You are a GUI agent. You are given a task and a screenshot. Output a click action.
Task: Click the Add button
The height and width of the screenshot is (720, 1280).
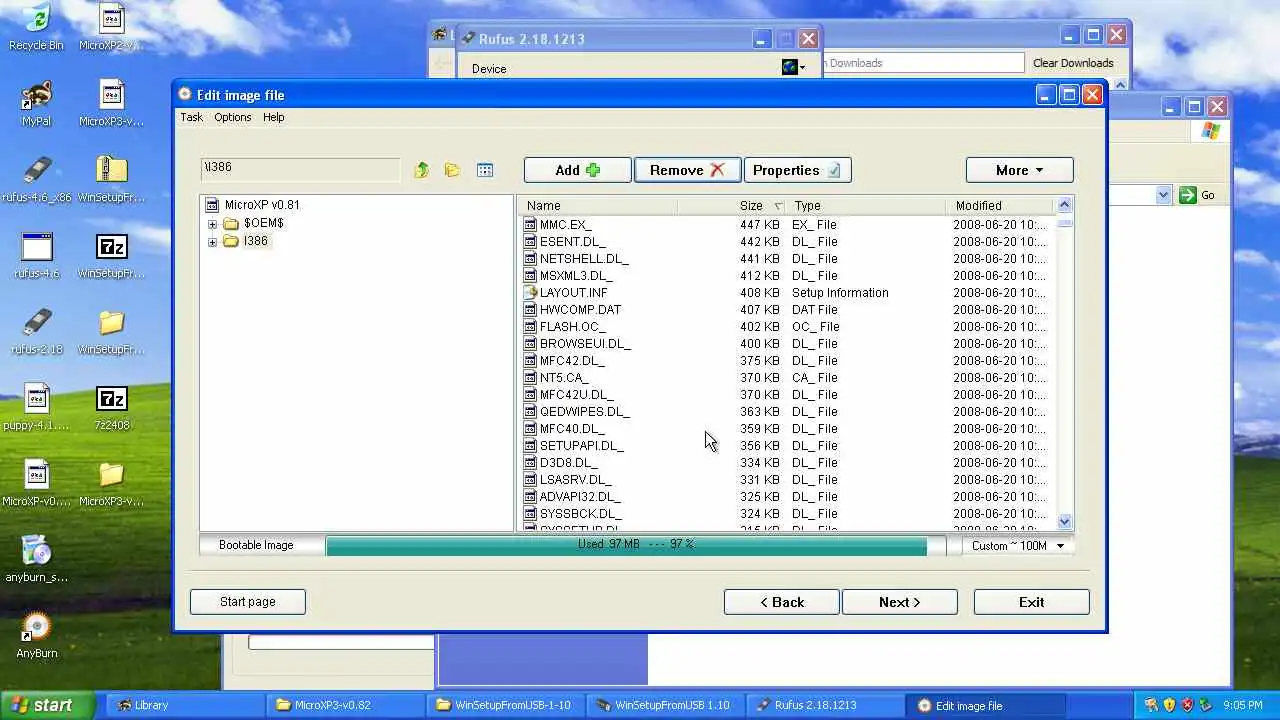click(x=578, y=170)
